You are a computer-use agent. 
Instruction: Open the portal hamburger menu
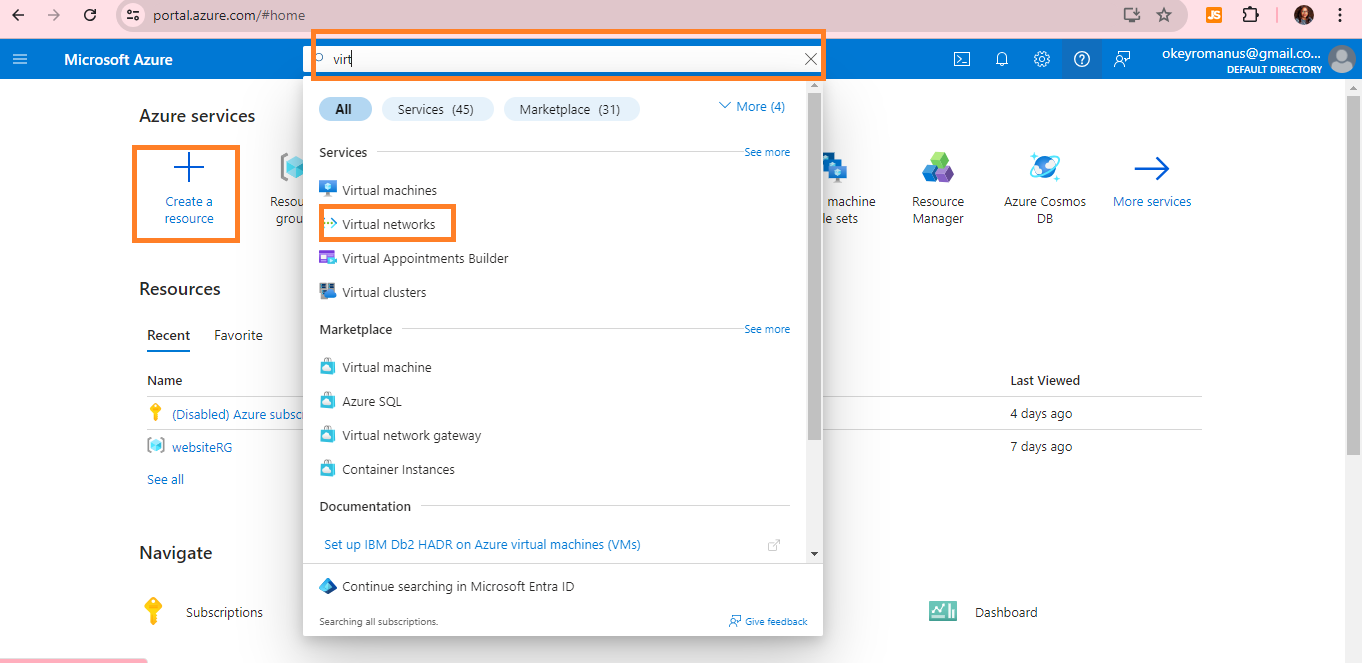click(x=20, y=59)
